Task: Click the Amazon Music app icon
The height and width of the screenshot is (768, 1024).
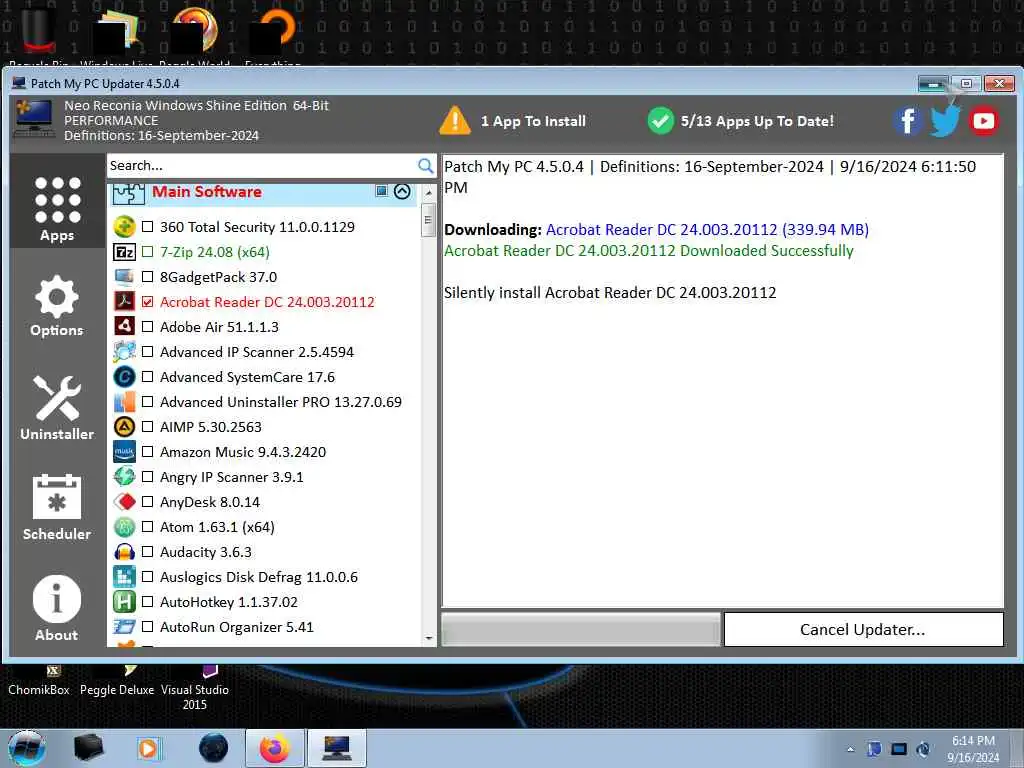Action: (x=124, y=452)
